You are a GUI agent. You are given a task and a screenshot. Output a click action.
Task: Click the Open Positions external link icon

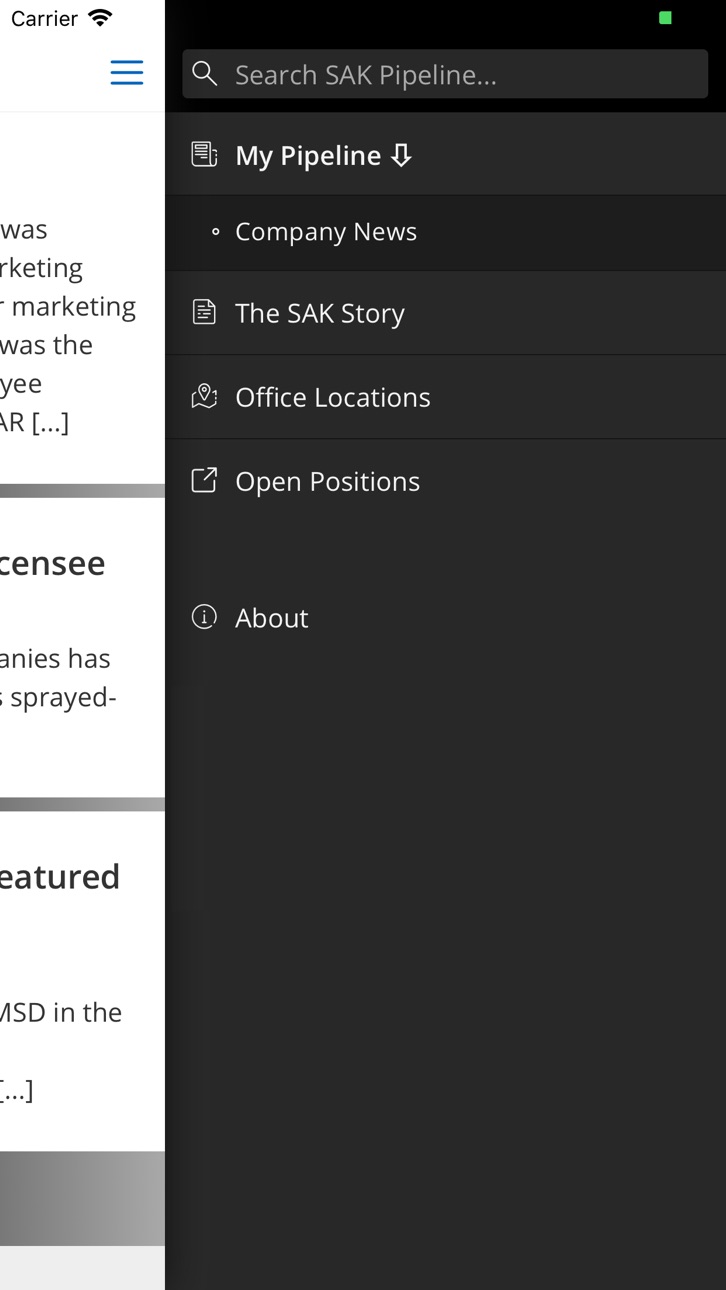click(x=204, y=480)
